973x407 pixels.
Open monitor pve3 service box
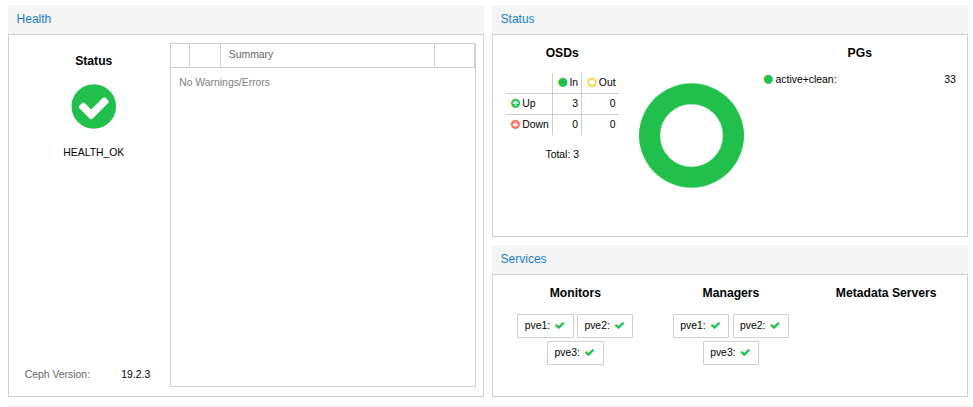575,353
